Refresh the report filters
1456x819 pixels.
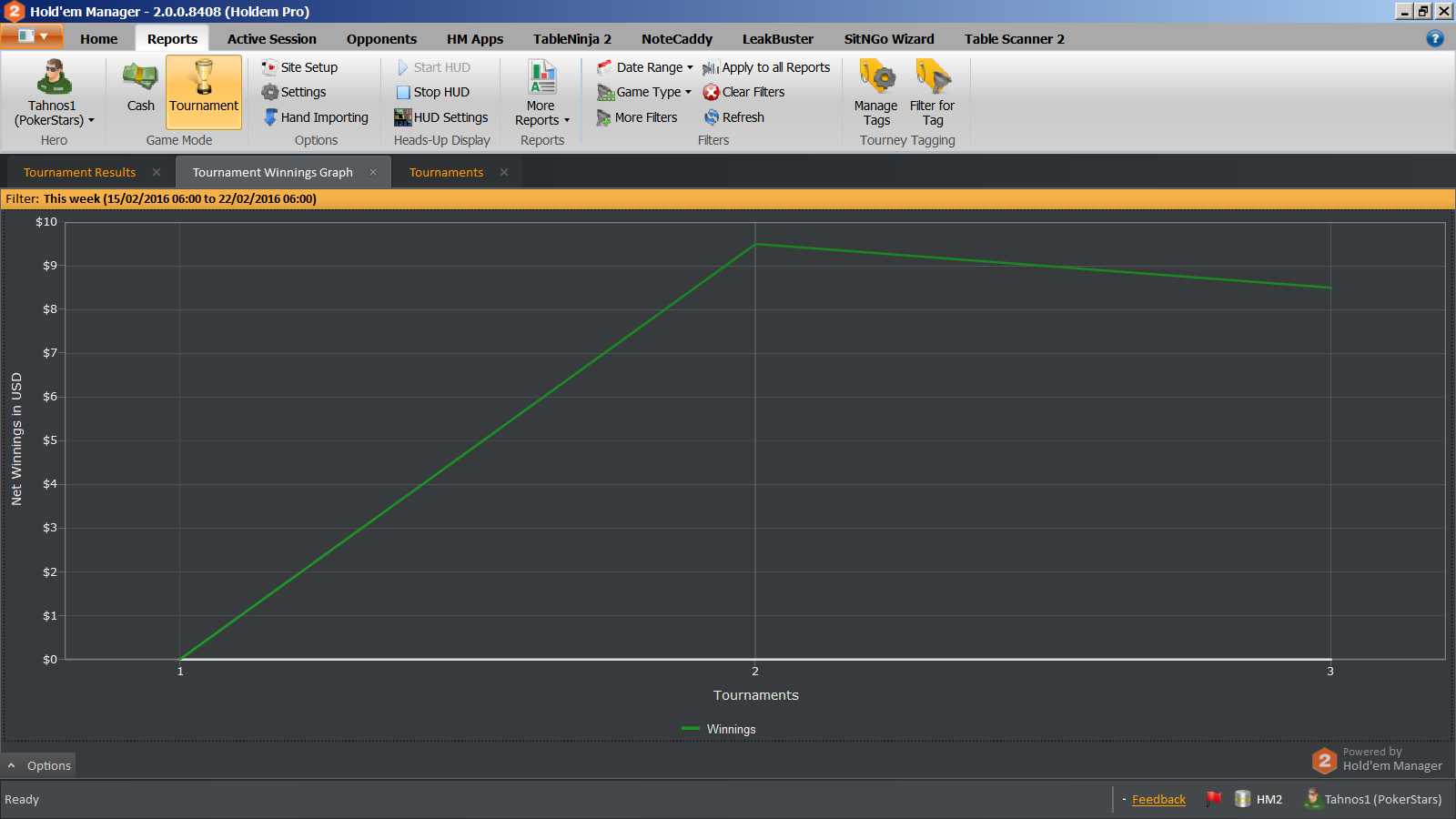(734, 117)
